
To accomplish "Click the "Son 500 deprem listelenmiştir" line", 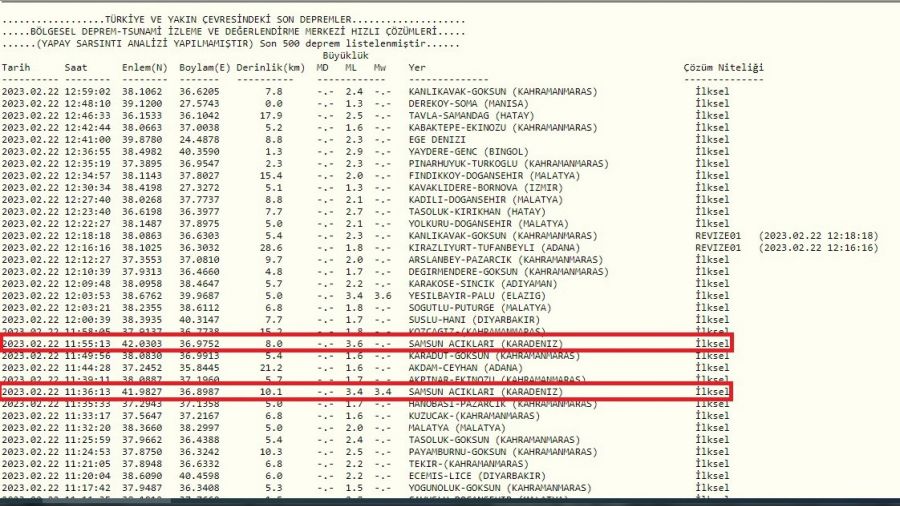I will click(x=343, y=44).
